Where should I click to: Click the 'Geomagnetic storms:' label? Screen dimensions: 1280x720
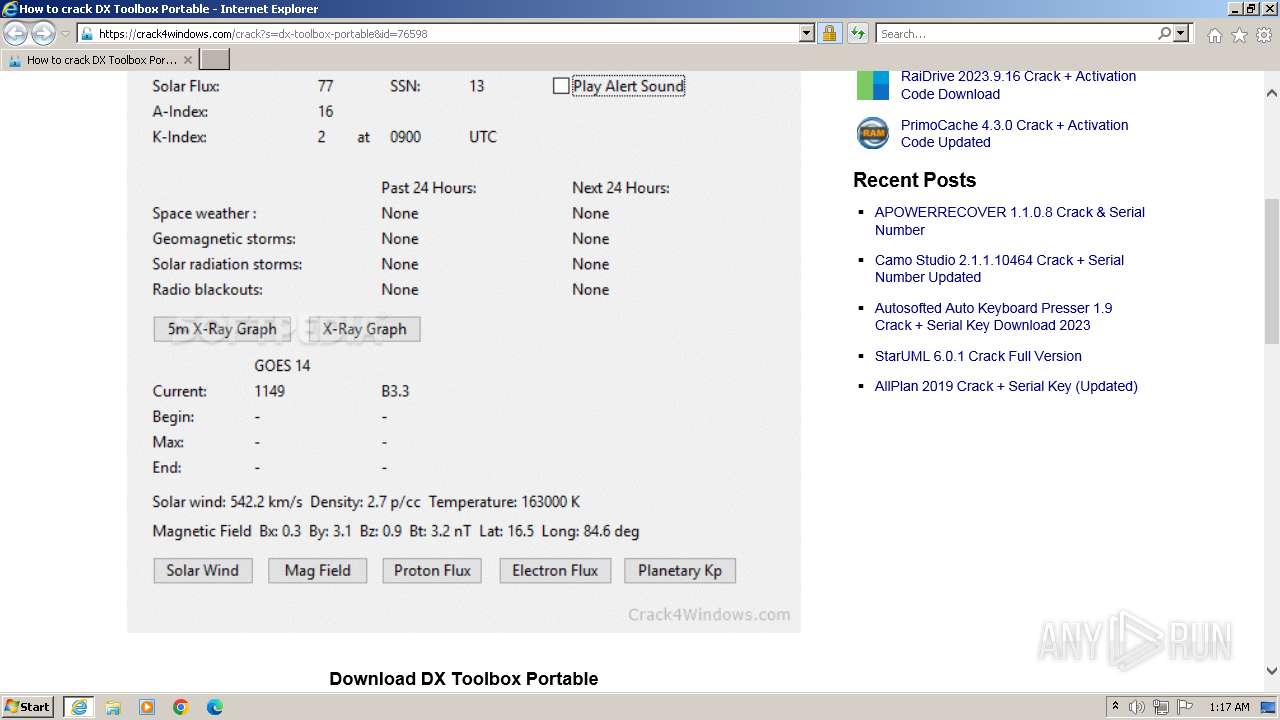224,239
